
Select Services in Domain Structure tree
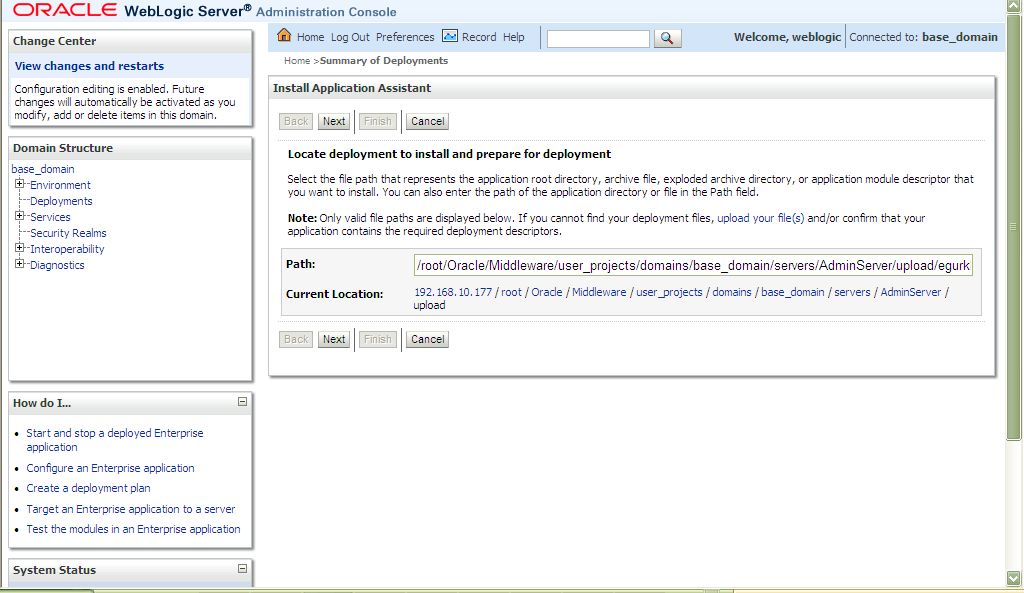pos(50,217)
